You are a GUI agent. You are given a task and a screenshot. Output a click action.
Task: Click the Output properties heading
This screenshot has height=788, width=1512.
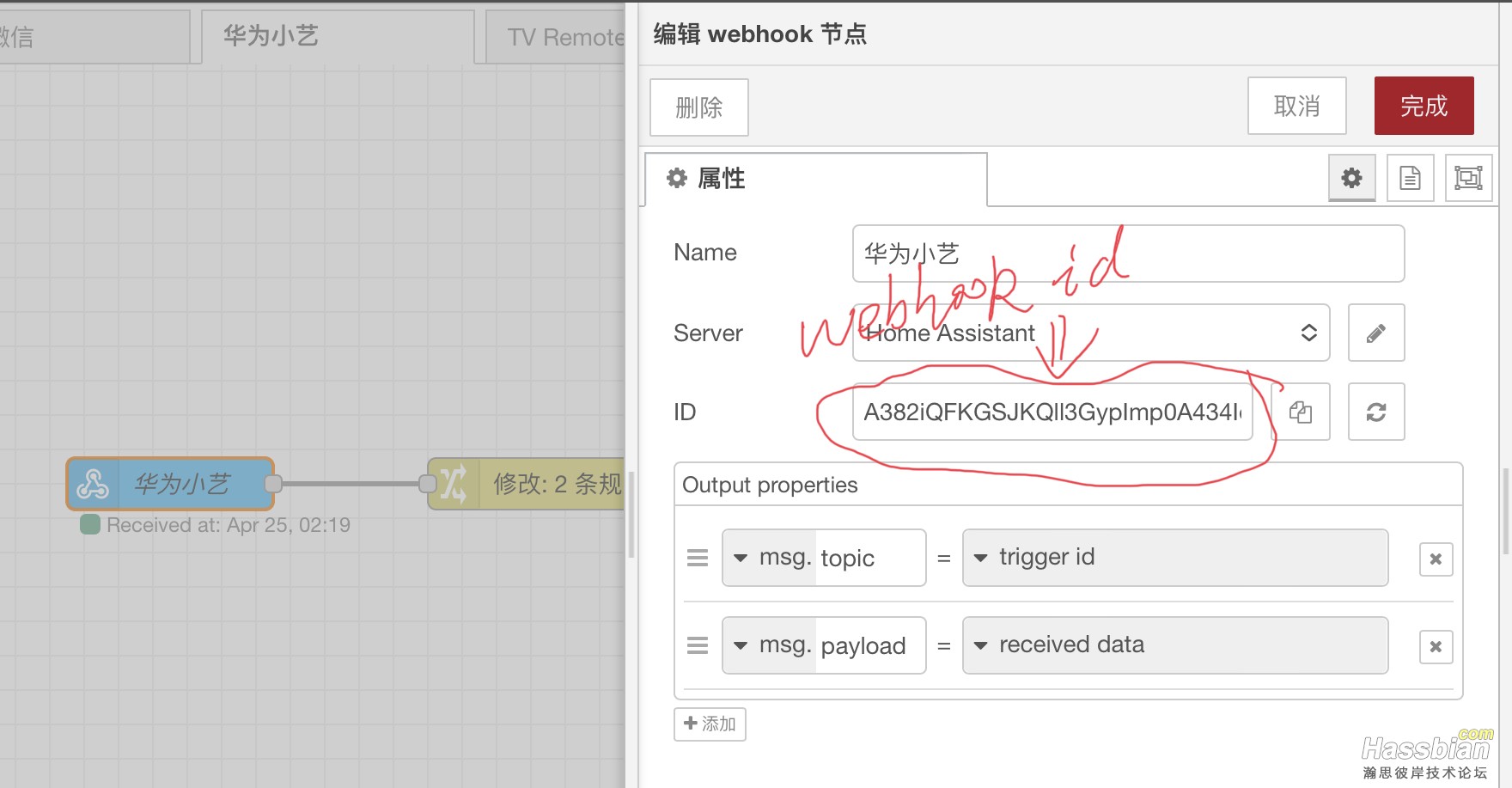[770, 485]
